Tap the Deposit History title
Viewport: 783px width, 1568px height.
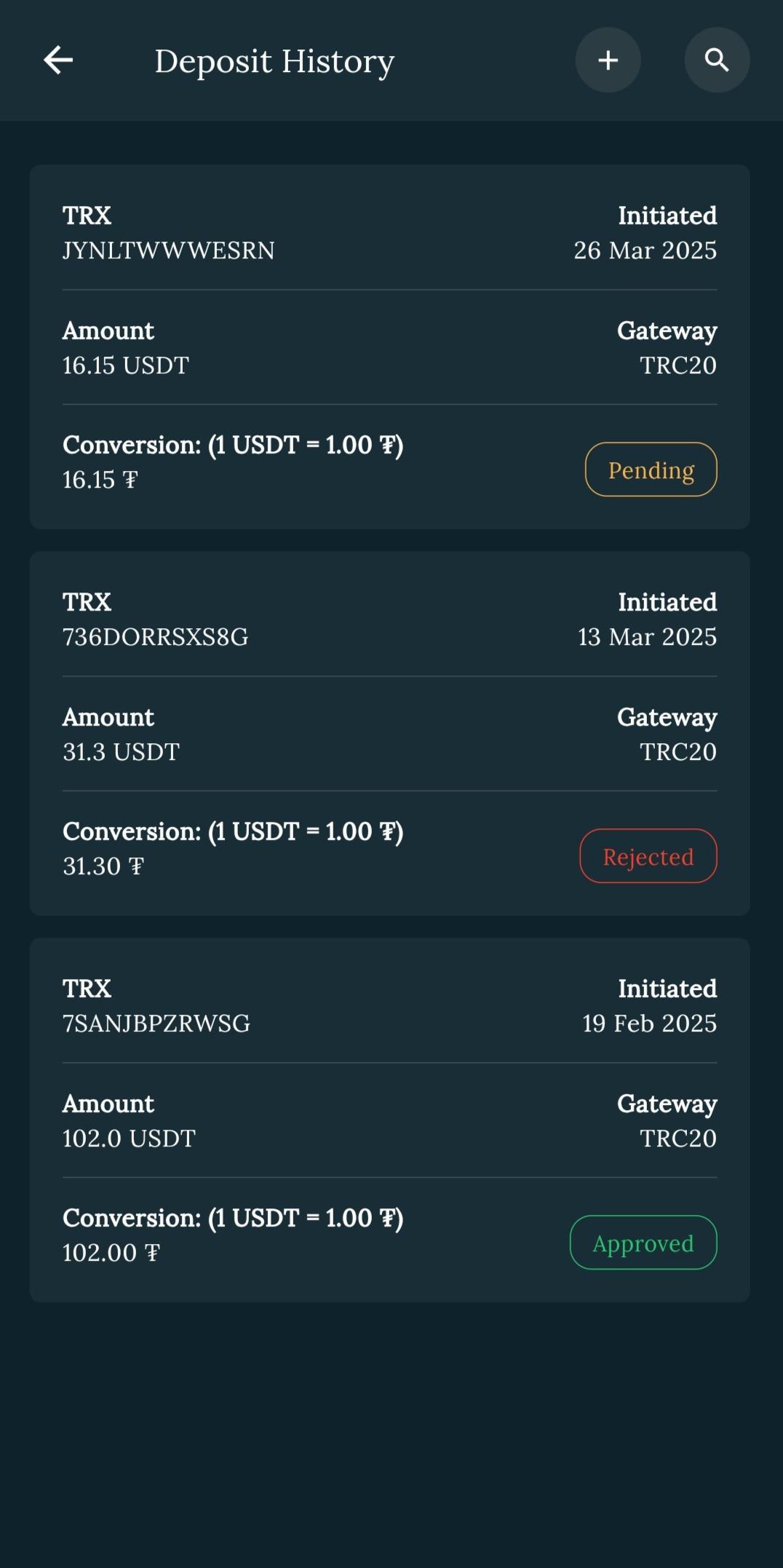[274, 61]
